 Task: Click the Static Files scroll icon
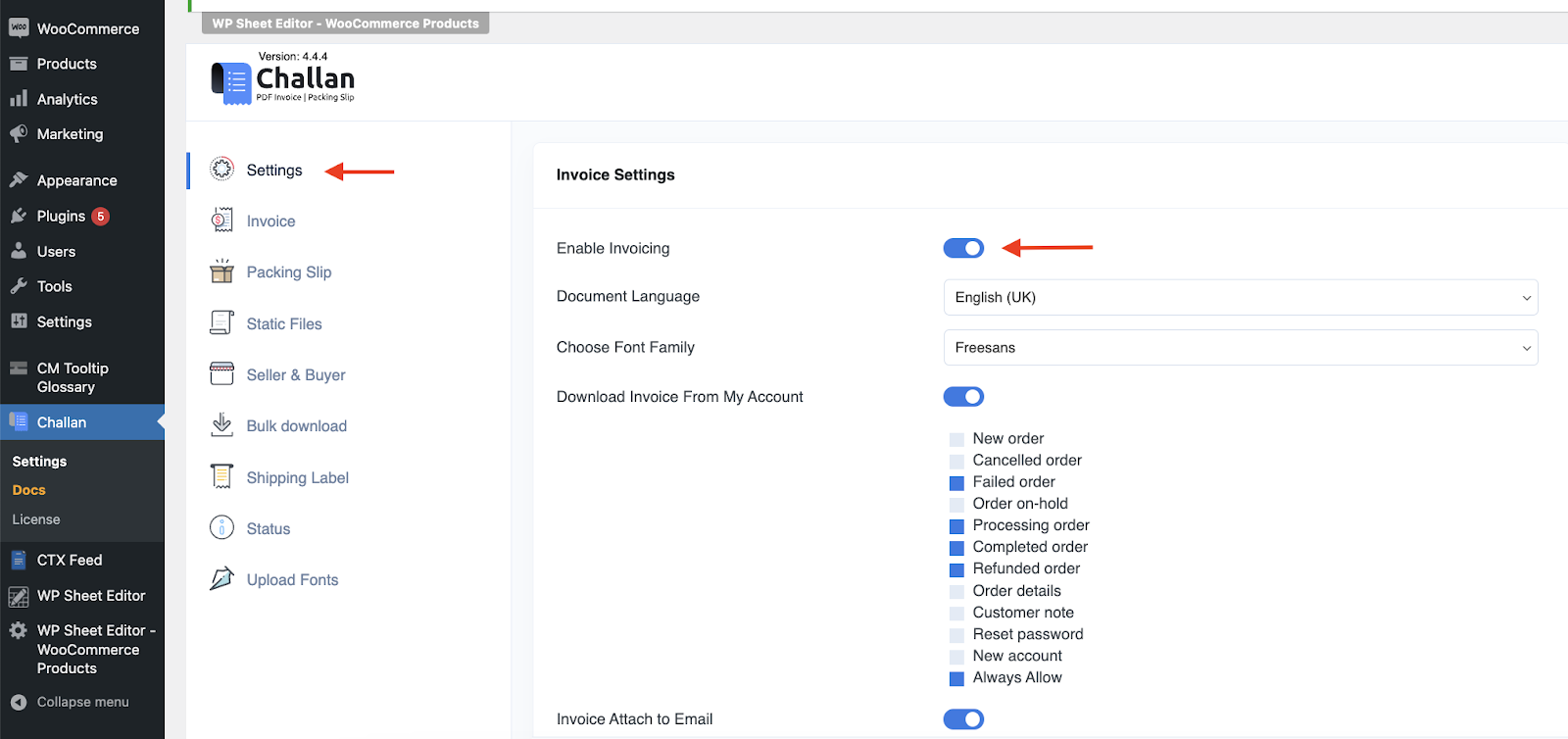[222, 322]
